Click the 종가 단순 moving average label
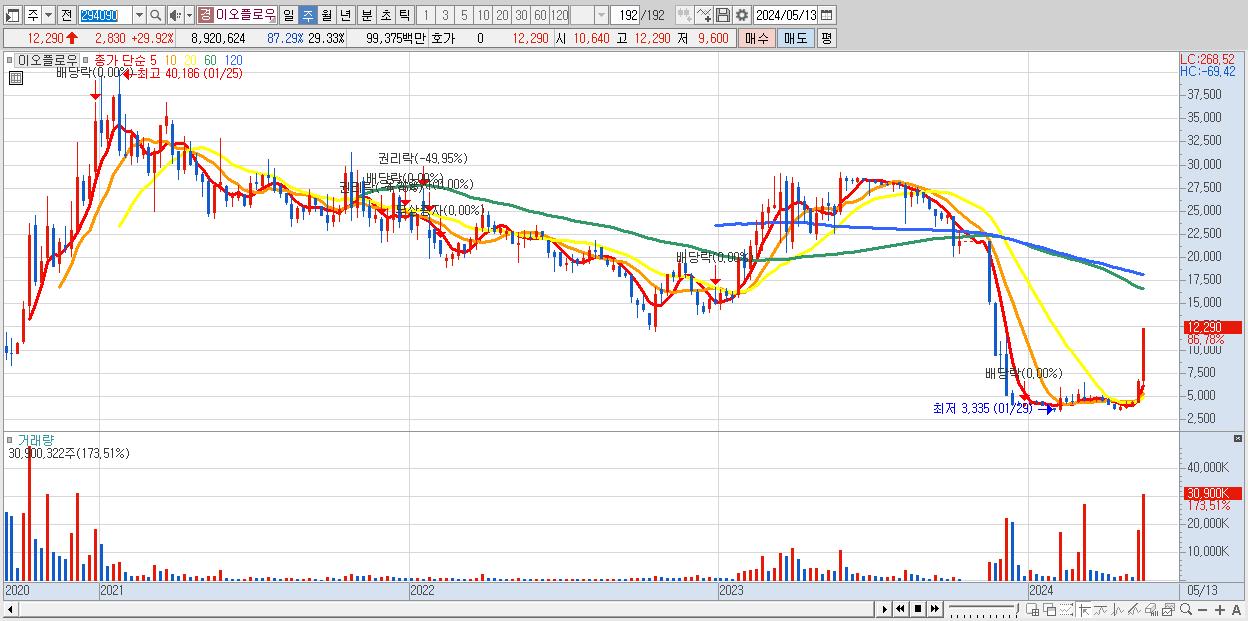Viewport: 1248px width, 621px height. 118,60
